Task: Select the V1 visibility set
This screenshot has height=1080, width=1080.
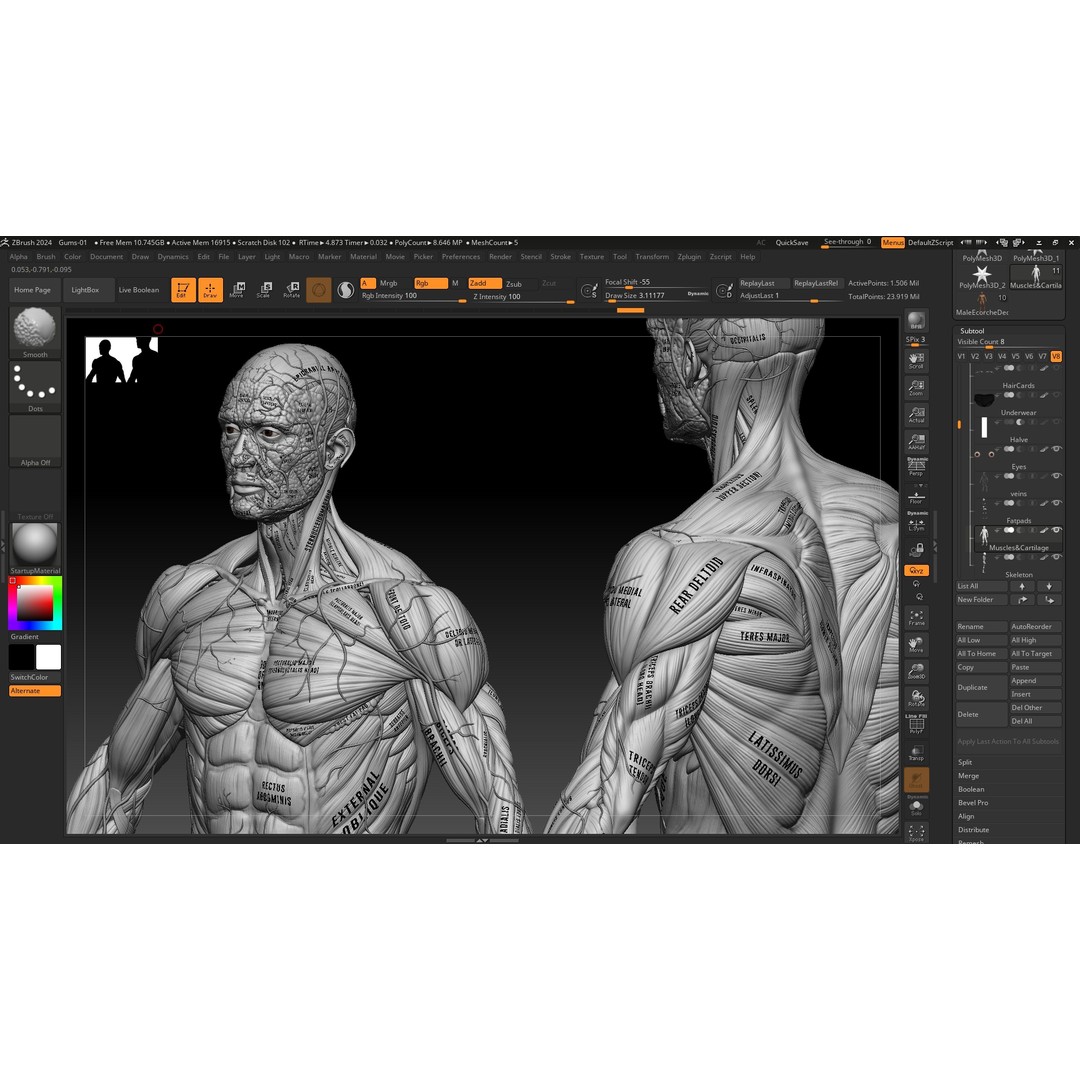Action: tap(962, 356)
